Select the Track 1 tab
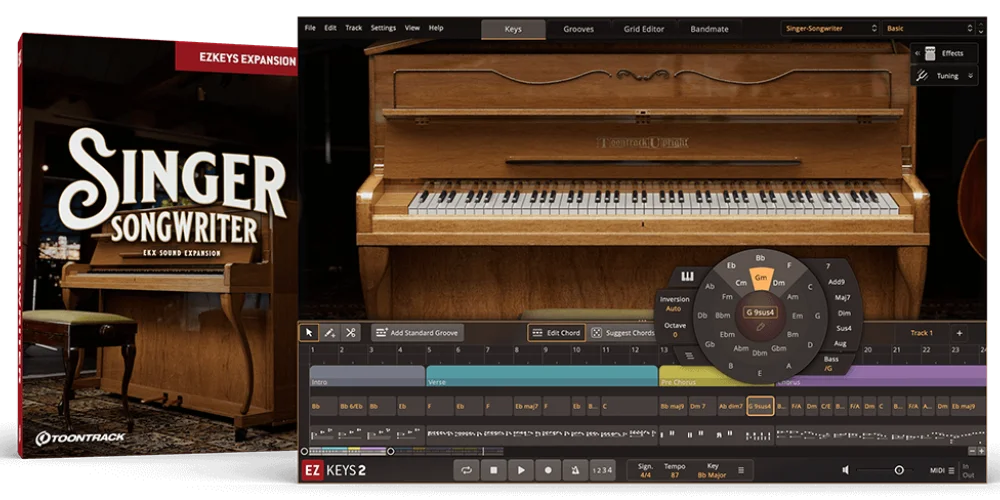 point(922,333)
